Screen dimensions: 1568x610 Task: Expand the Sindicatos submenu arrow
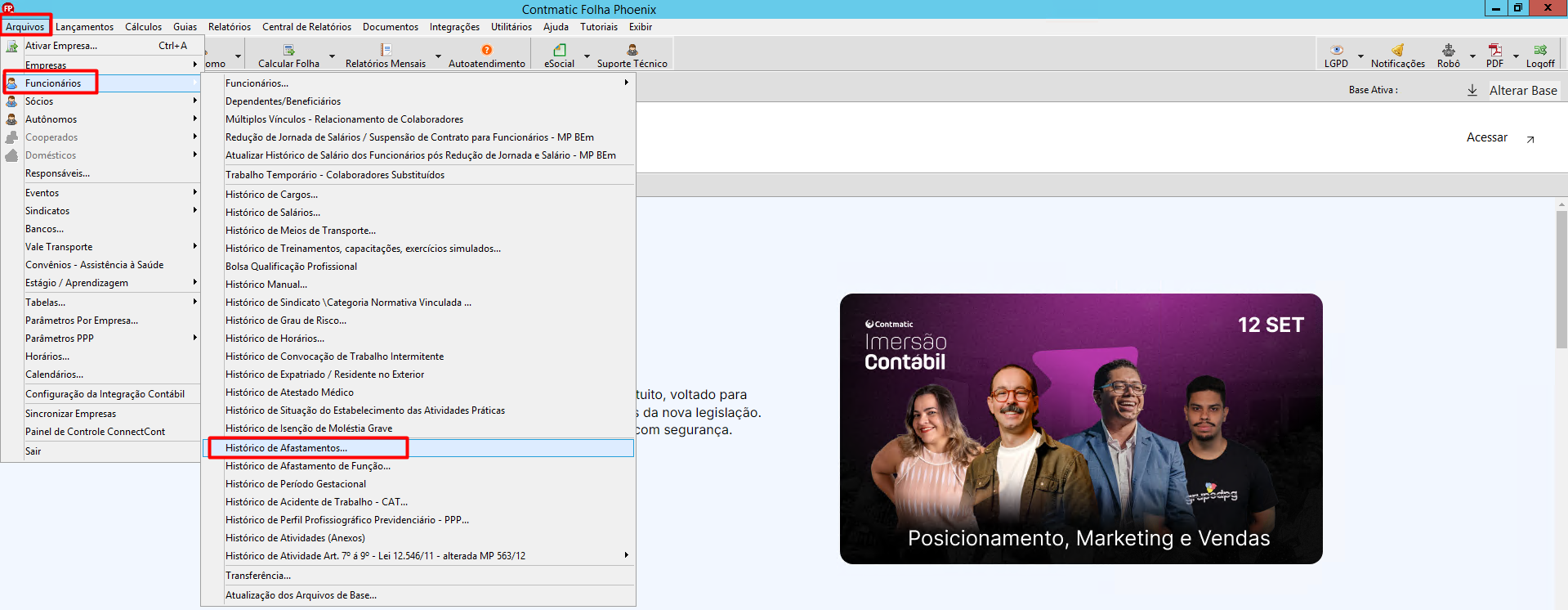pyautogui.click(x=194, y=210)
